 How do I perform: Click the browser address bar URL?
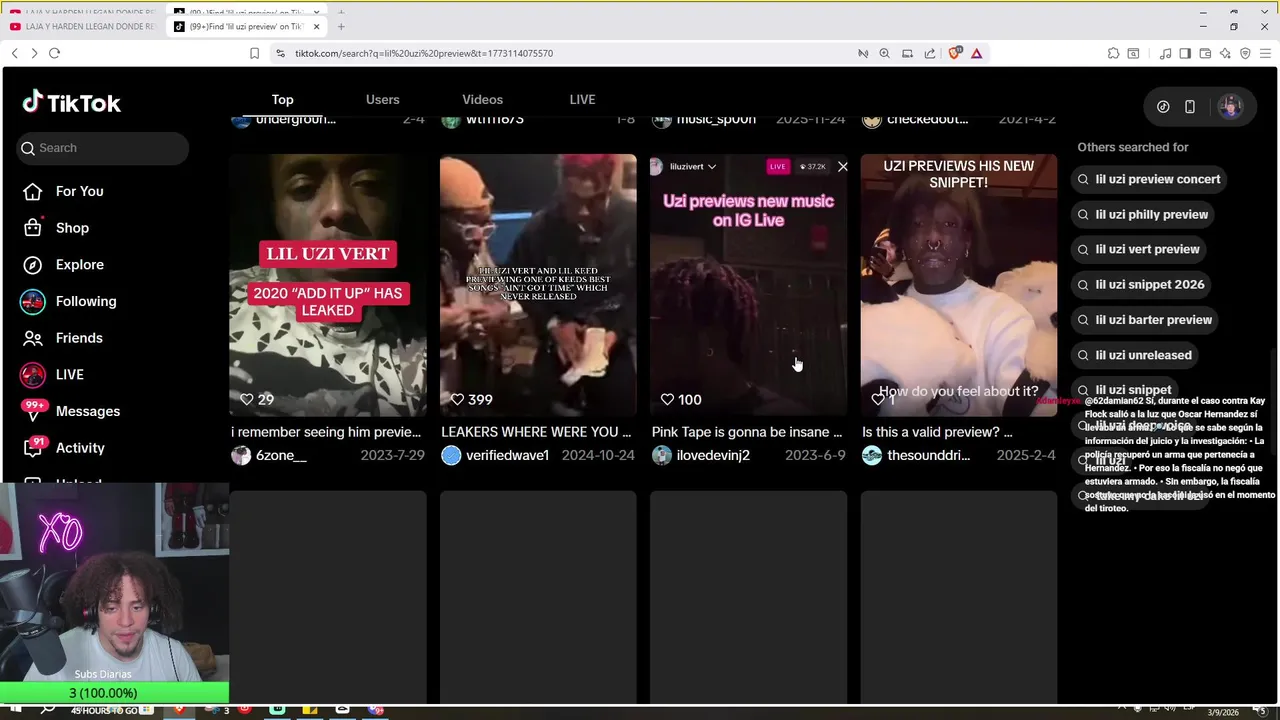[x=424, y=53]
